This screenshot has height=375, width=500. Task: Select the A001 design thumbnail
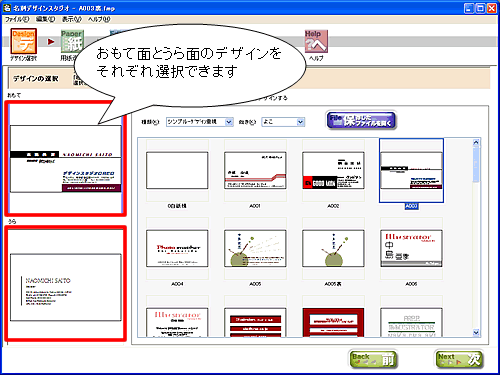point(255,170)
